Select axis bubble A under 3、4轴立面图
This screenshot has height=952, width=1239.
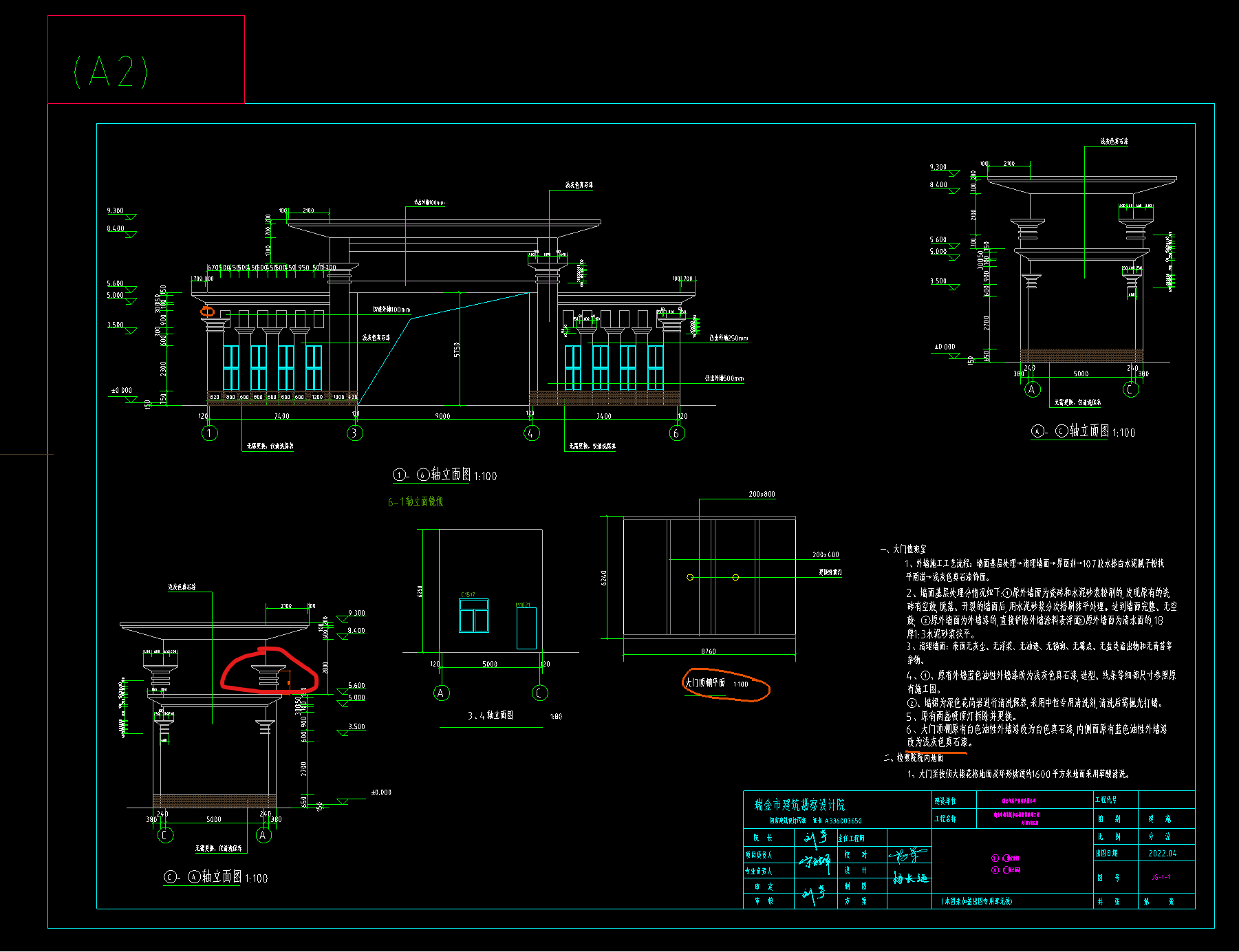[441, 693]
